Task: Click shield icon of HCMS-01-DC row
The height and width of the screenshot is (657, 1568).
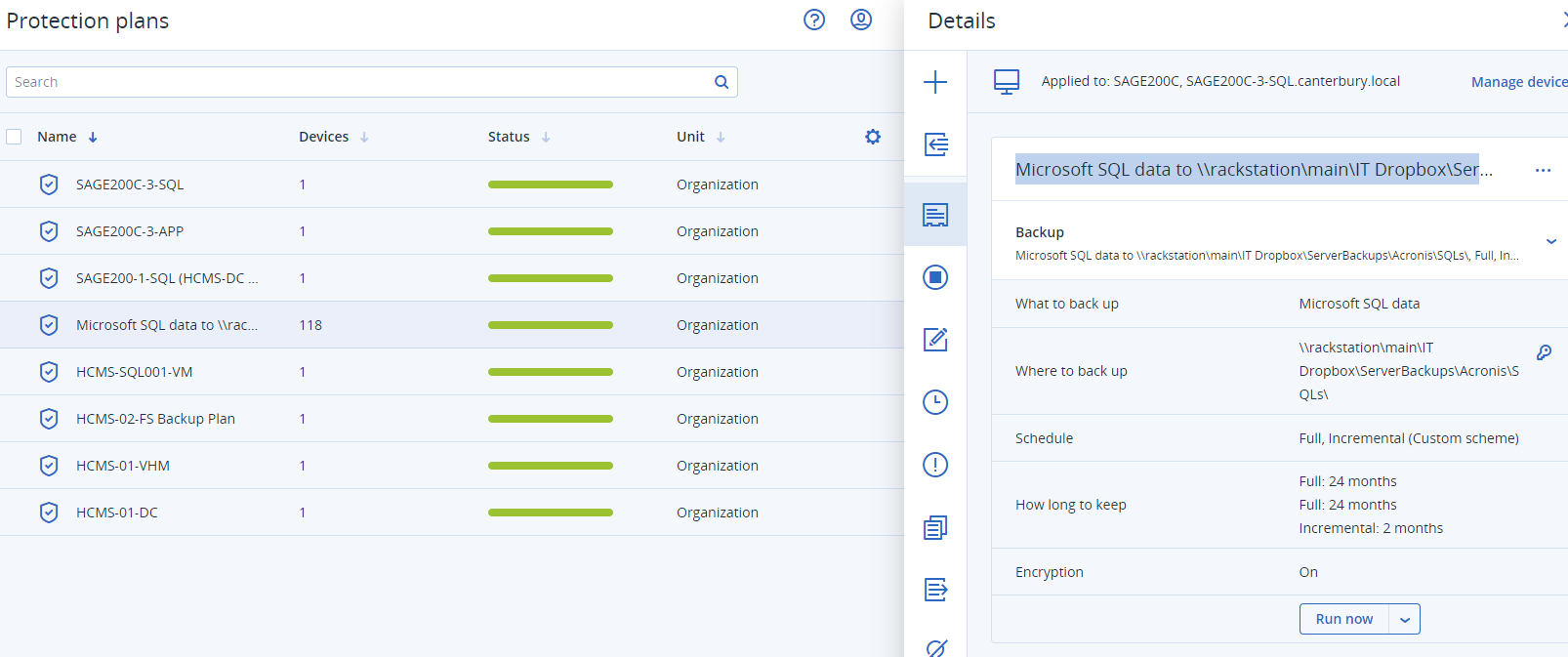Action: 49,513
